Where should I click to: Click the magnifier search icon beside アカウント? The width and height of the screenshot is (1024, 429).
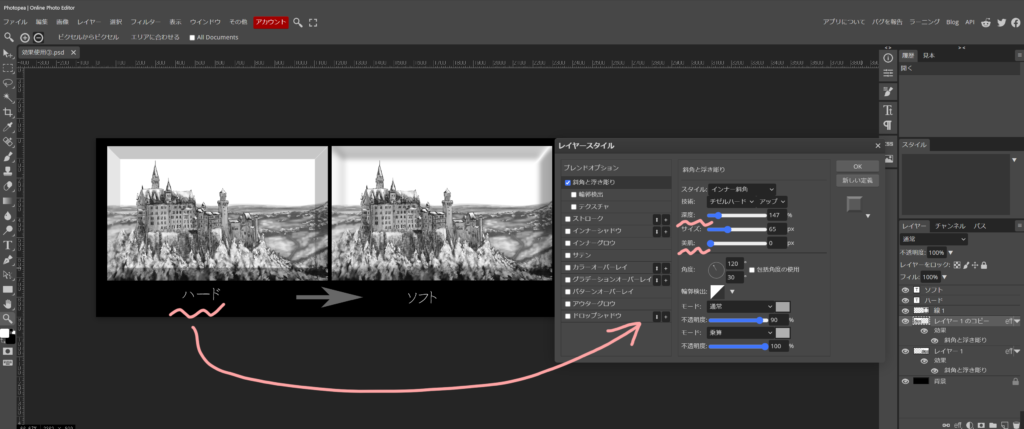tap(298, 21)
